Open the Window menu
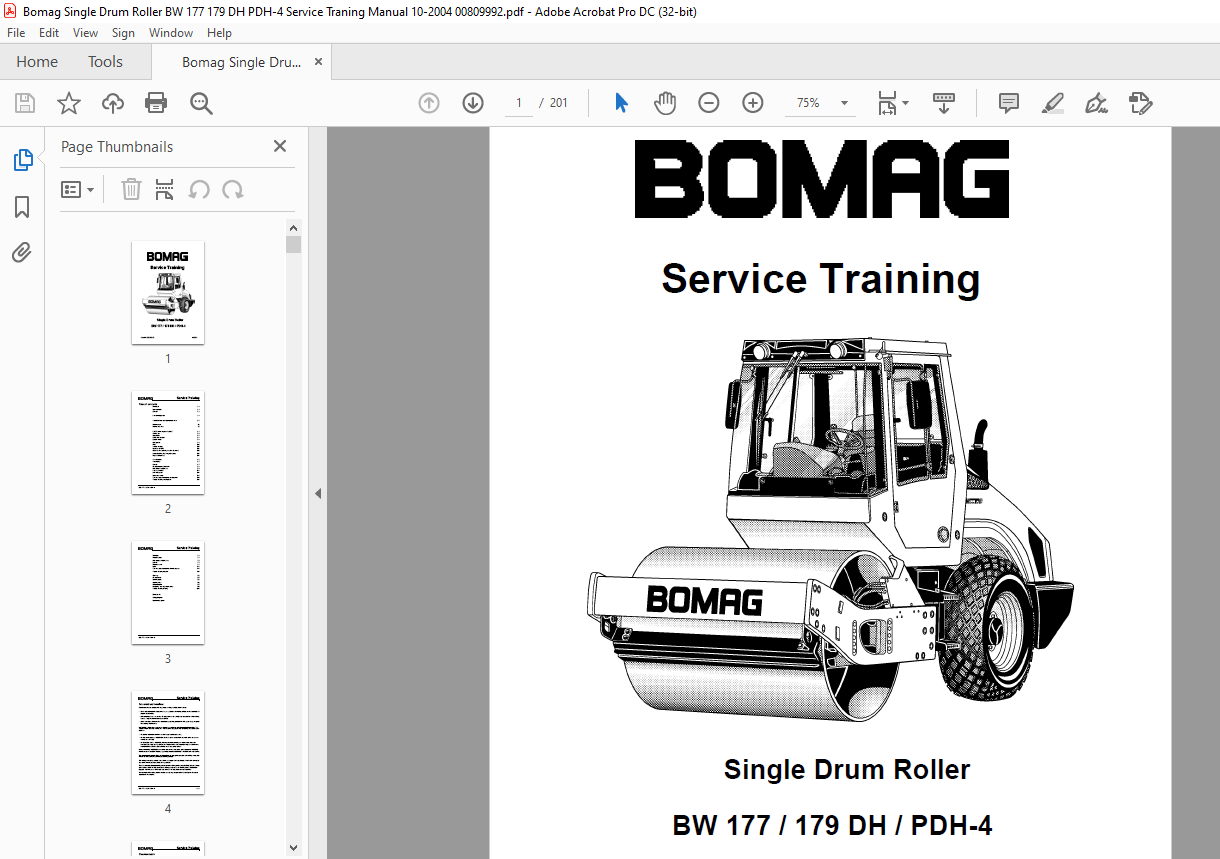The height and width of the screenshot is (859, 1220). coord(171,33)
